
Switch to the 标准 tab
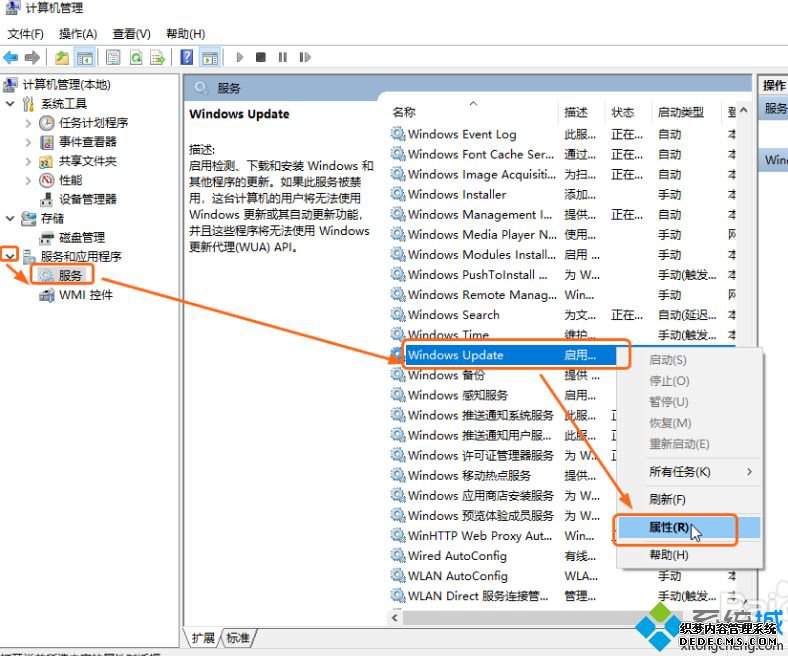pyautogui.click(x=238, y=637)
